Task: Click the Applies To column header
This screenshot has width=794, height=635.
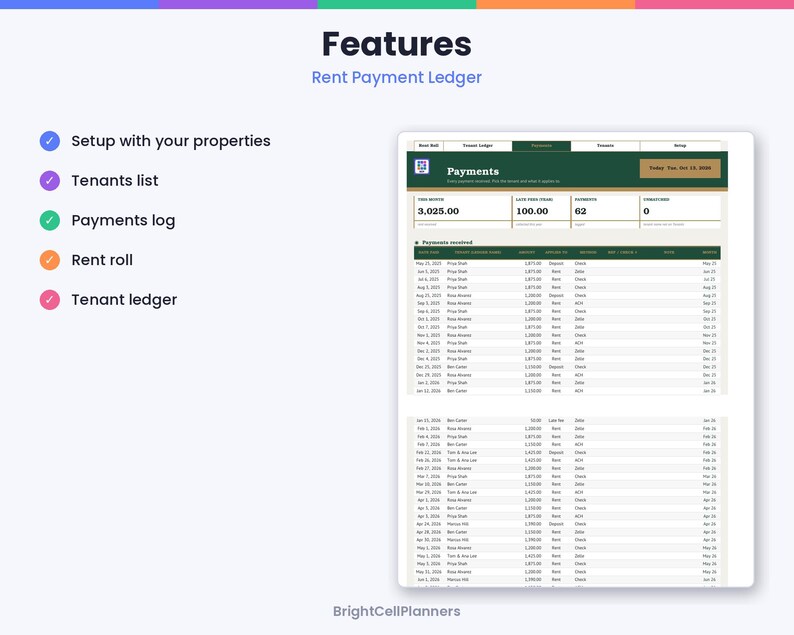Action: pyautogui.click(x=556, y=252)
